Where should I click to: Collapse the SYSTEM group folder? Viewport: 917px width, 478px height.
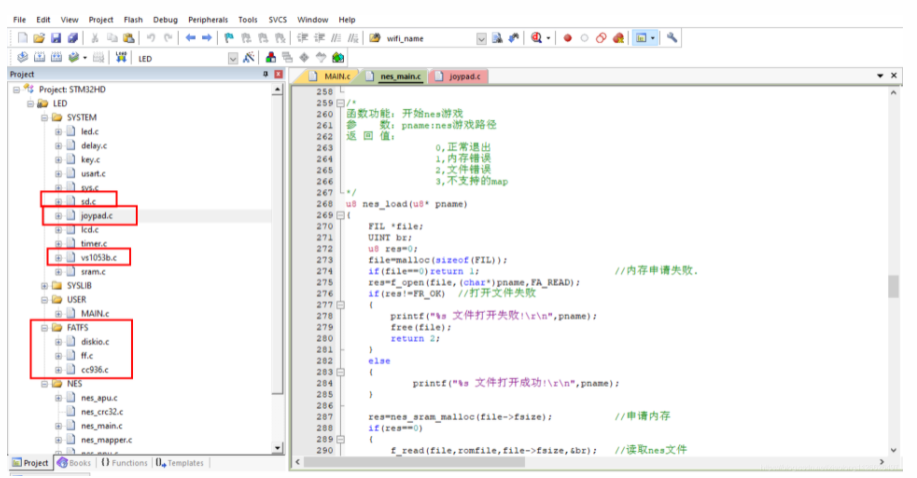pyautogui.click(x=45, y=117)
